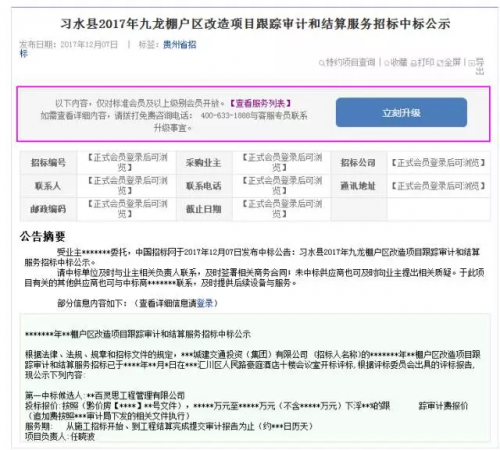Viewport: 500px width, 450px height.
Task: Click the locked value beside 截止日期
Action: [282, 209]
